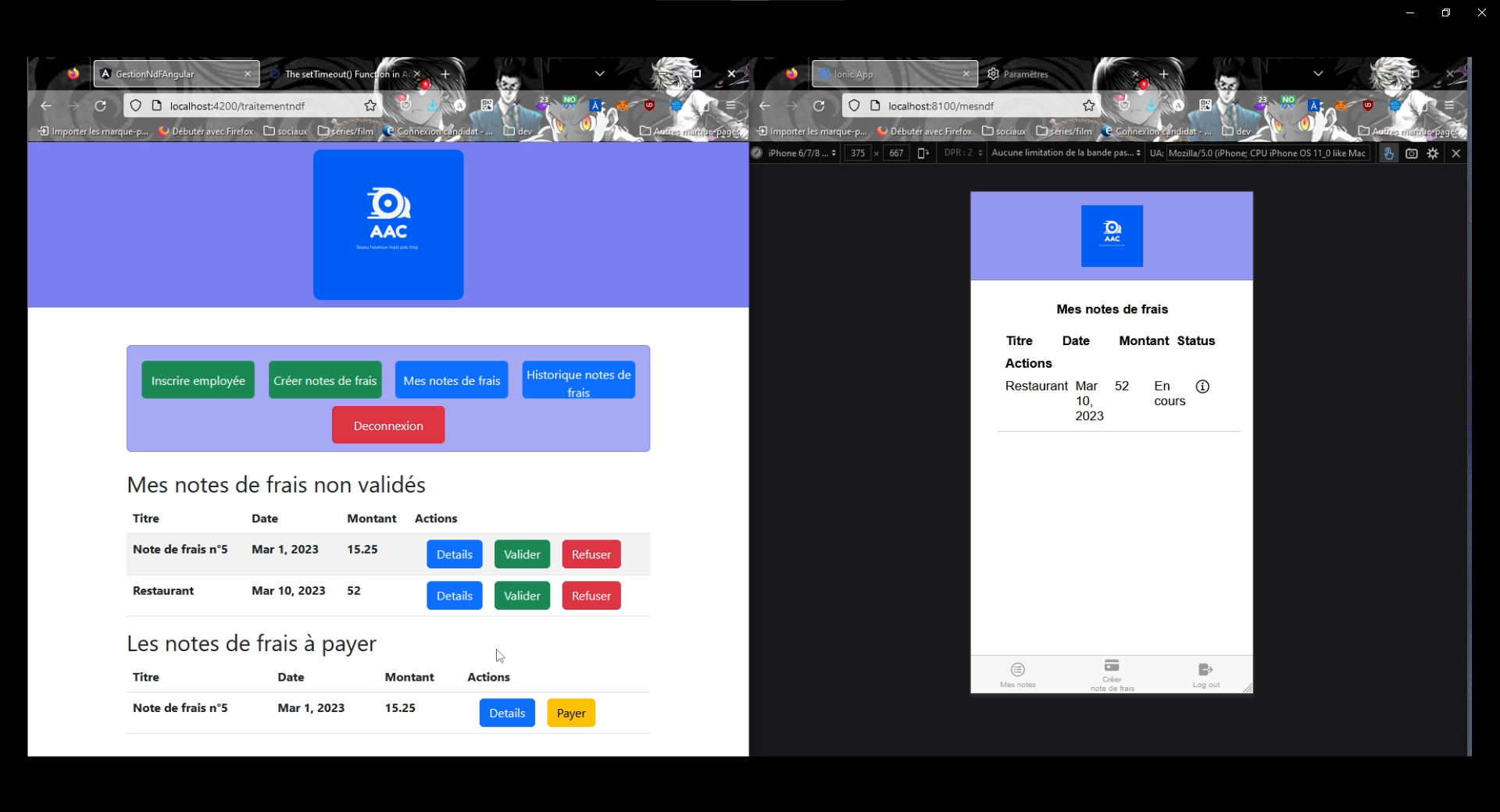Expand the iPhone 6/7/8 device dropdown
Screen dimensions: 1500x812
(x=802, y=154)
